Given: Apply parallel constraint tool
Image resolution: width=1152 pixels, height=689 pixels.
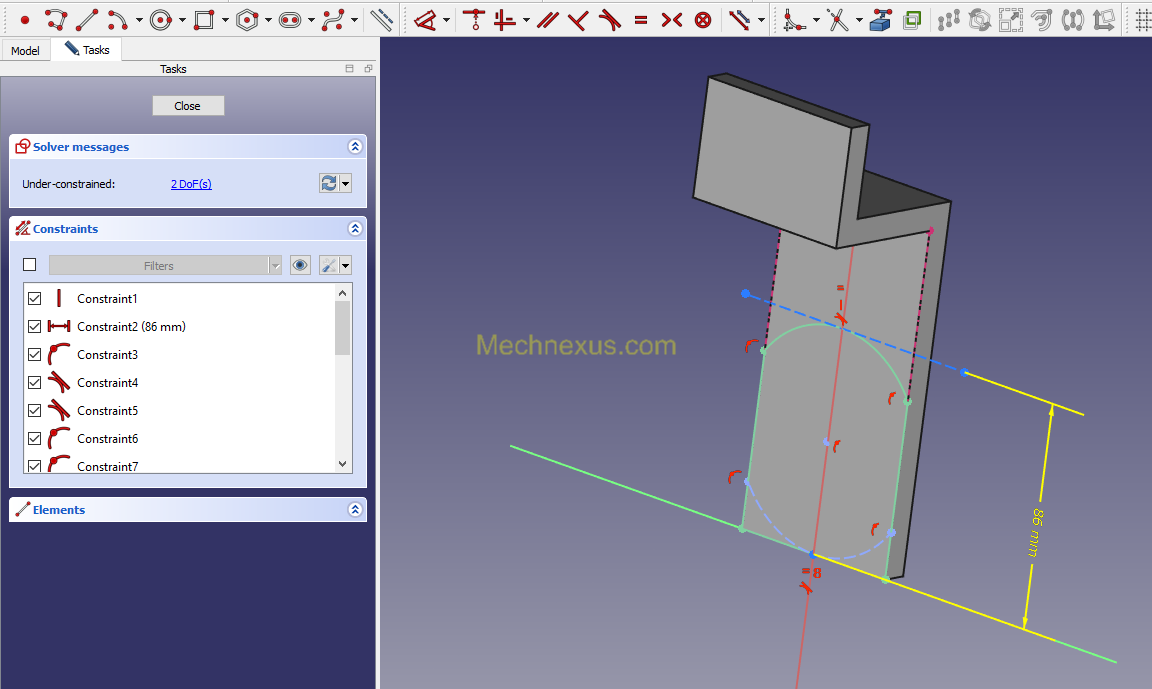Looking at the screenshot, I should point(547,19).
